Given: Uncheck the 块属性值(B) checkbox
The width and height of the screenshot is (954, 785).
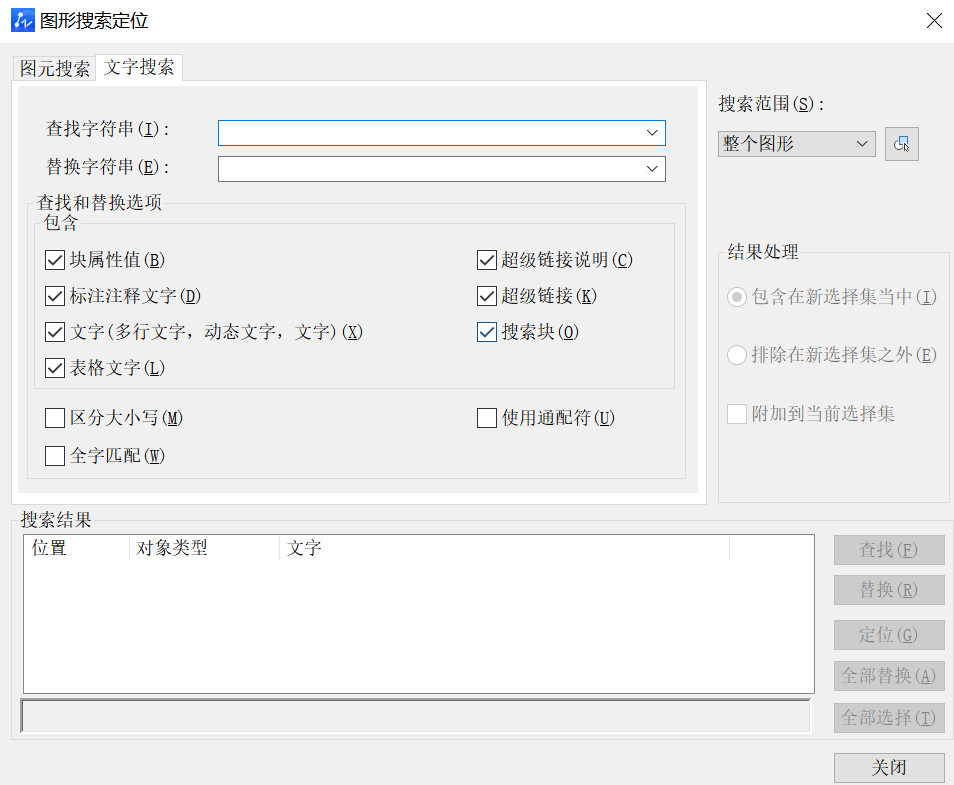Looking at the screenshot, I should 55,260.
